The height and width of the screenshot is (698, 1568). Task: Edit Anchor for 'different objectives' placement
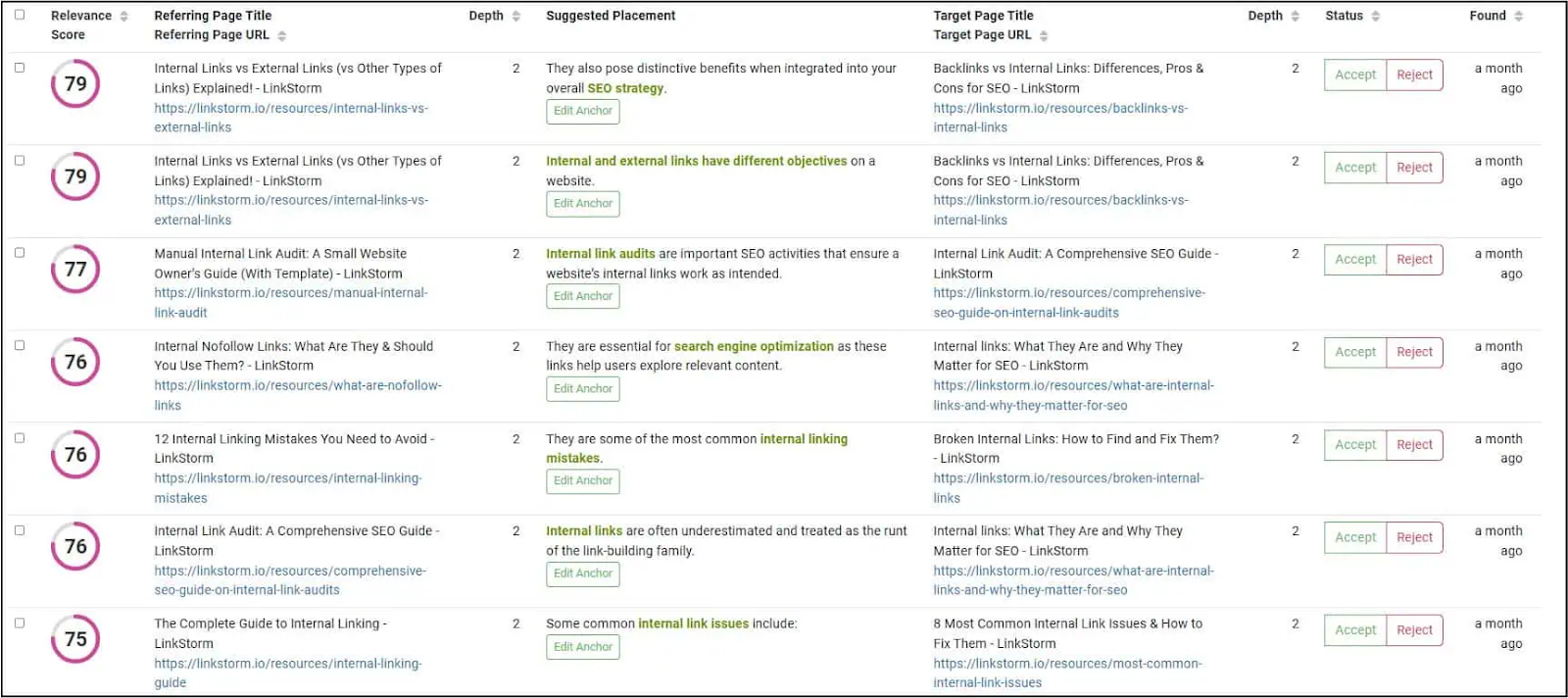583,204
